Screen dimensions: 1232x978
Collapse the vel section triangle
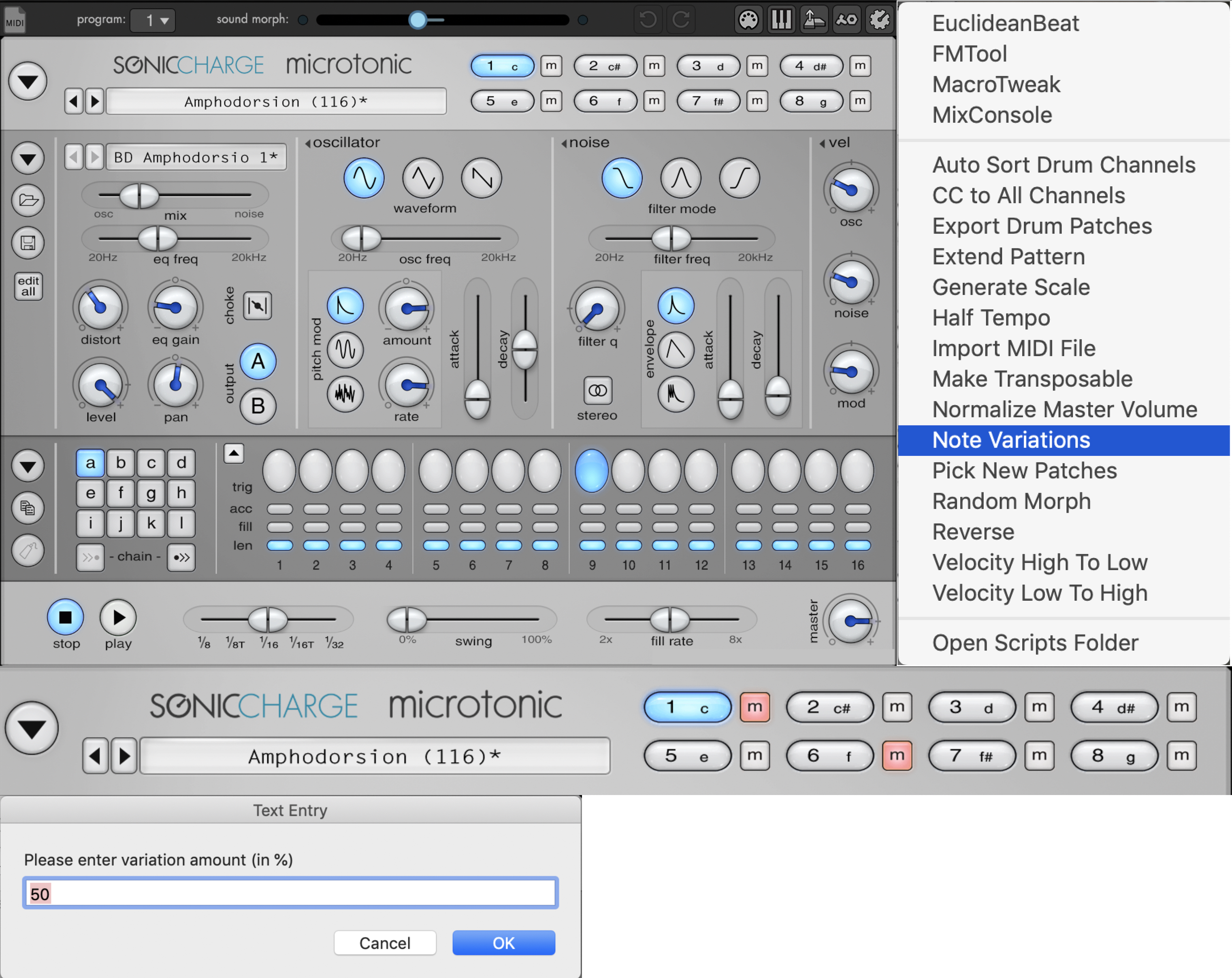point(822,143)
